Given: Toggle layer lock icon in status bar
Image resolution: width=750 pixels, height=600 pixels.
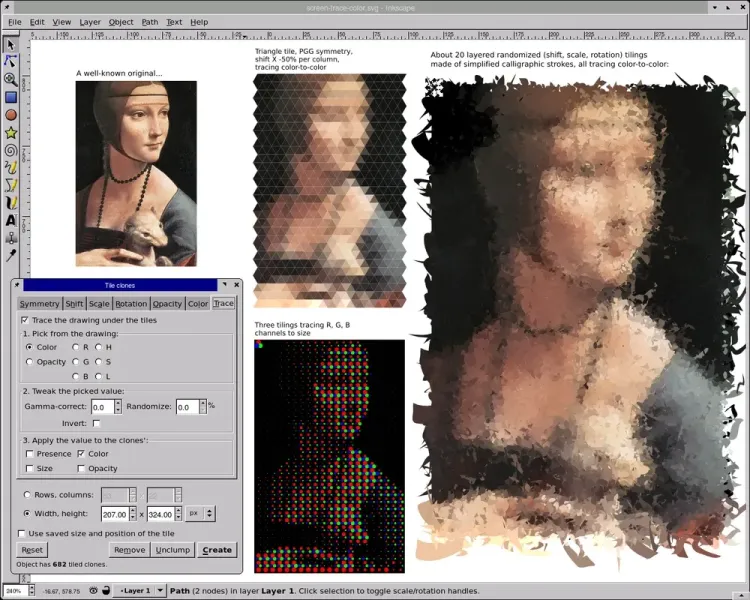Looking at the screenshot, I should coord(106,590).
